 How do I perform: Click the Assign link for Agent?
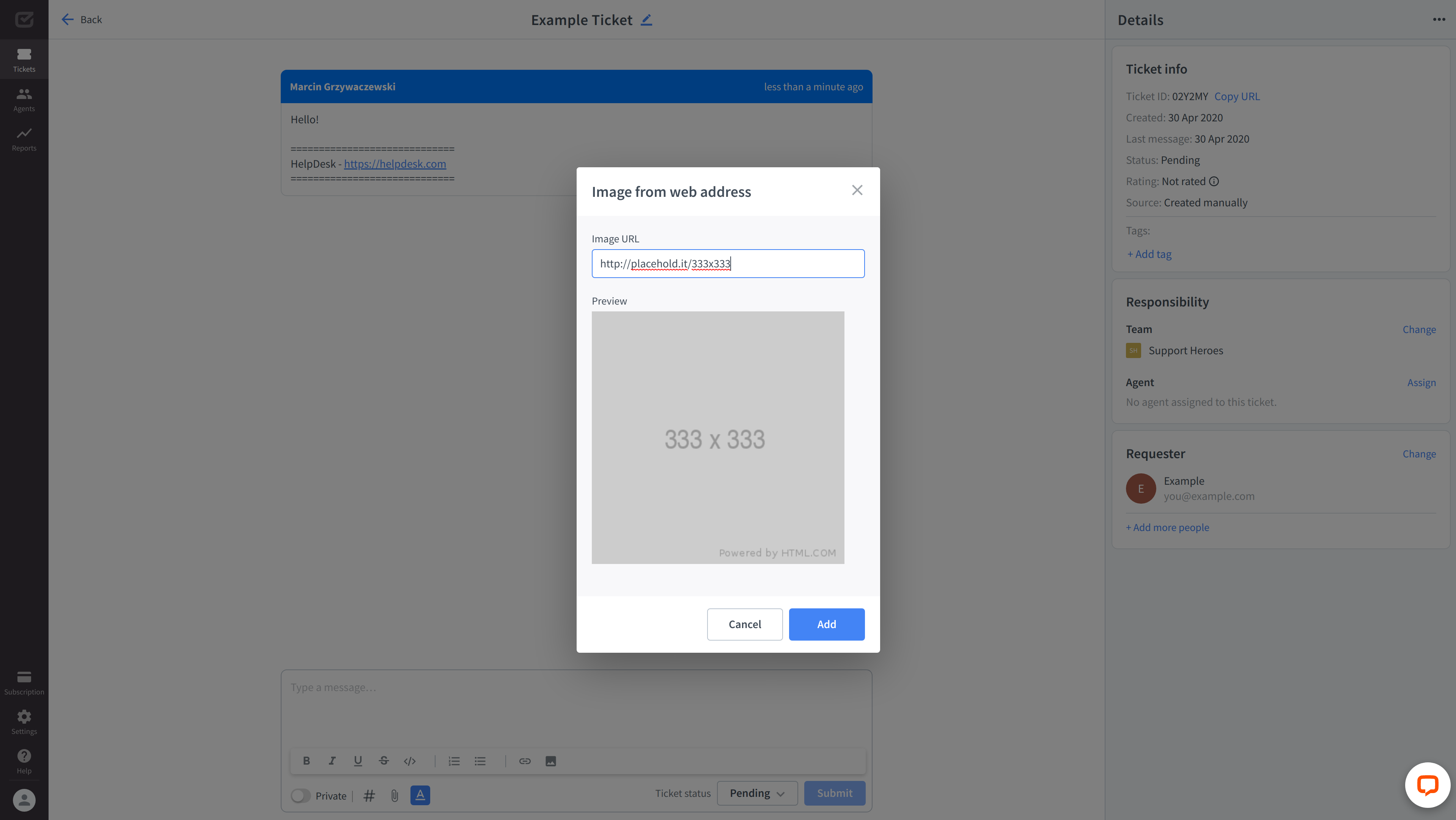pyautogui.click(x=1421, y=382)
